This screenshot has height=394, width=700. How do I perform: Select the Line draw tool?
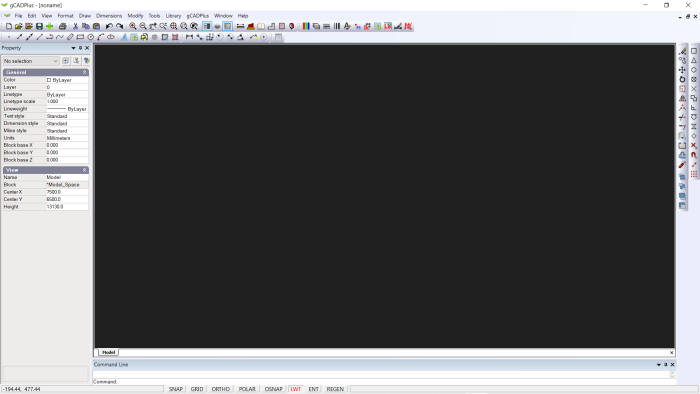(x=39, y=37)
